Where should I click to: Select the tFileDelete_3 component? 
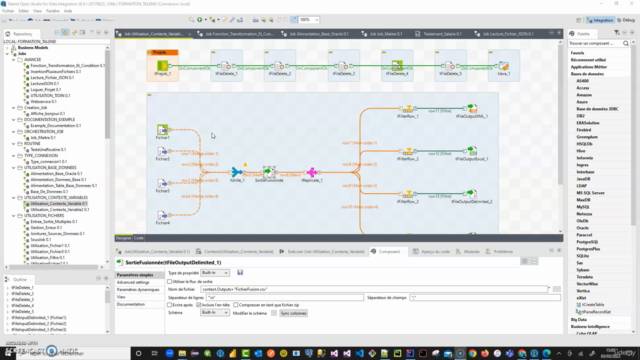(343, 66)
